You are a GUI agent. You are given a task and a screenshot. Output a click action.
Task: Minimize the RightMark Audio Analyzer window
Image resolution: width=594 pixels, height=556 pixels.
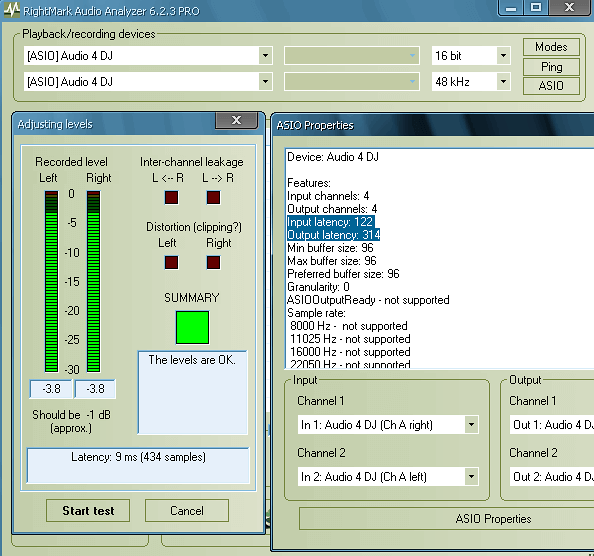(511, 8)
